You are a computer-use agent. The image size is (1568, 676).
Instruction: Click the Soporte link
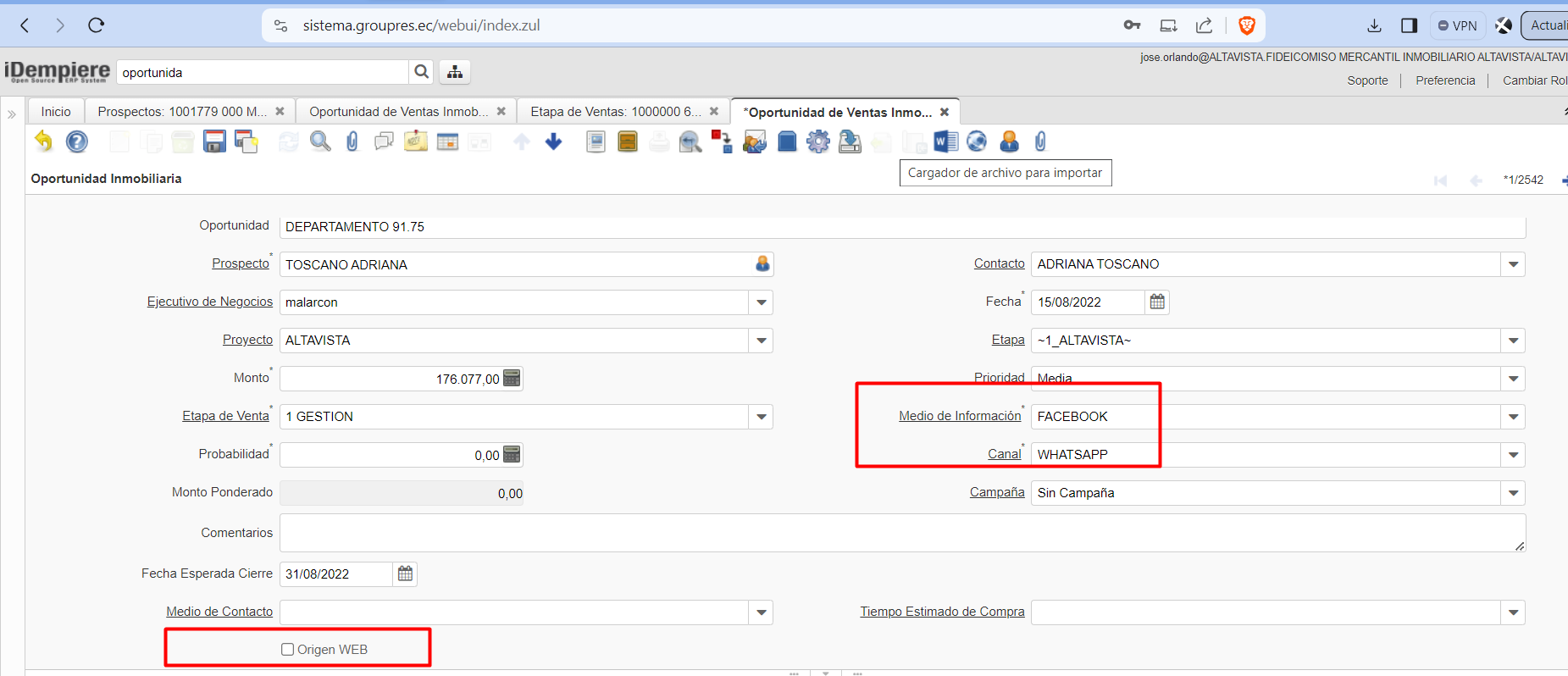pyautogui.click(x=1367, y=80)
